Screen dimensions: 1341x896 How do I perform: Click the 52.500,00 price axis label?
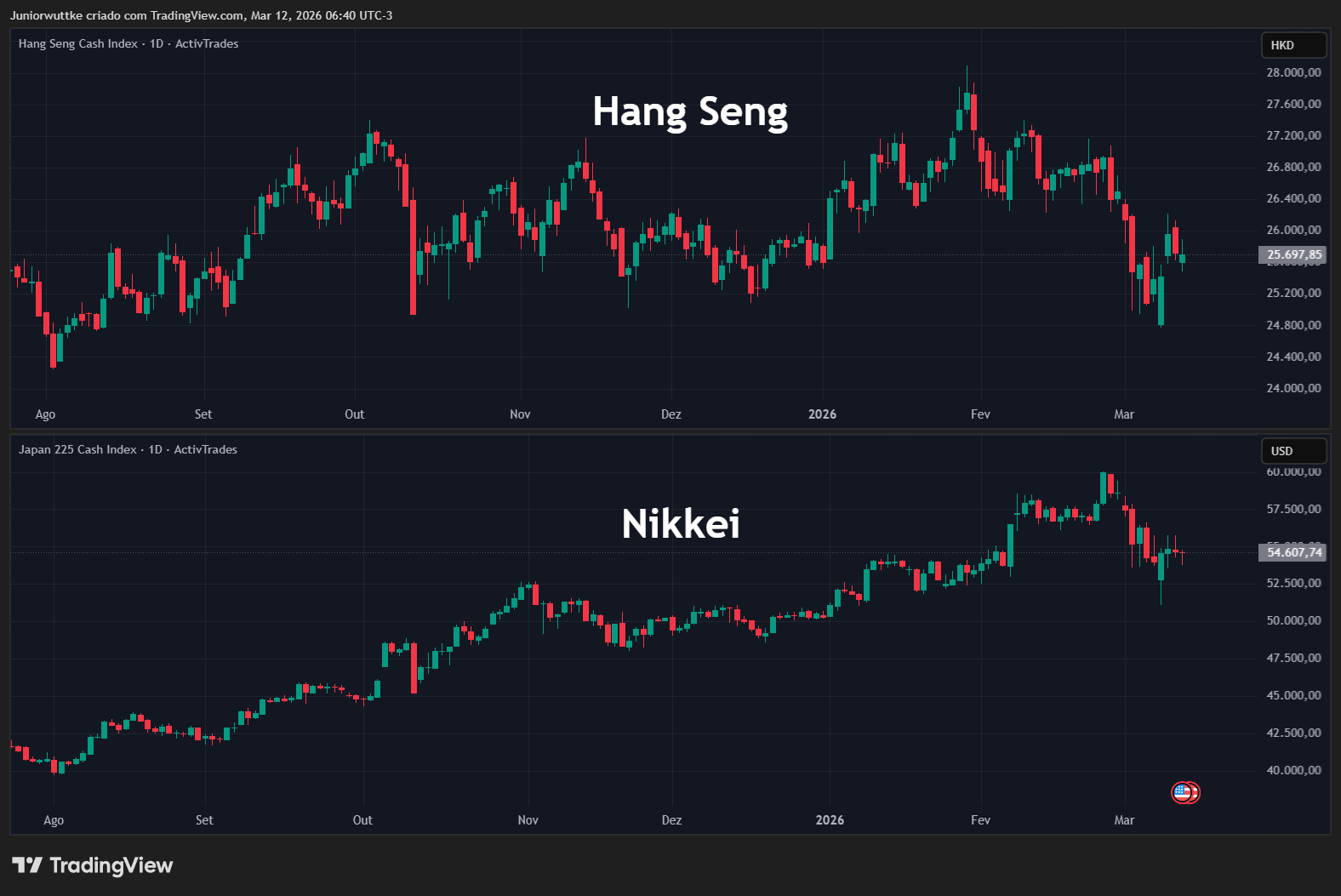(1293, 583)
